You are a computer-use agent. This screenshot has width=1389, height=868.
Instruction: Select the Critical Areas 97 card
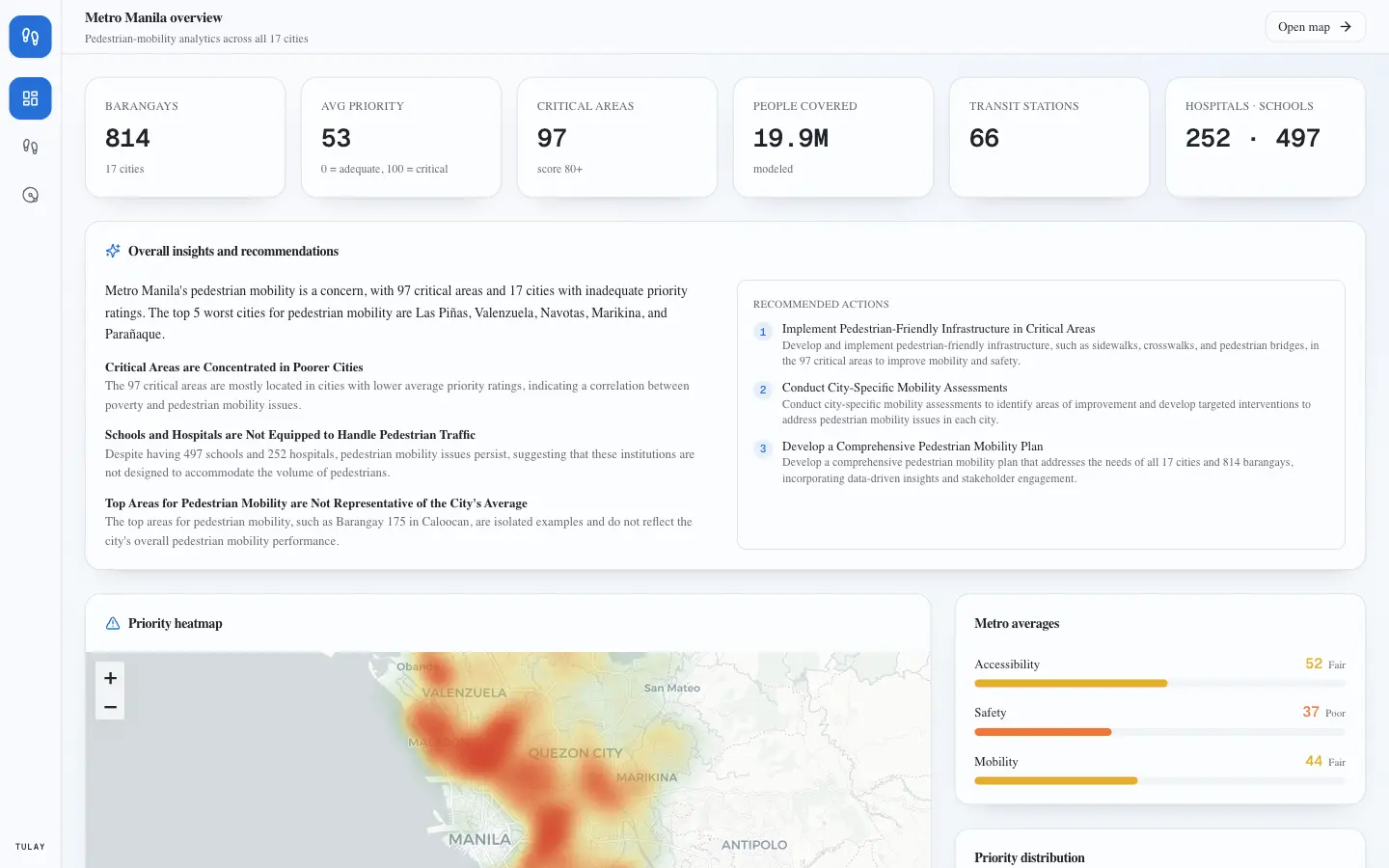(x=617, y=137)
